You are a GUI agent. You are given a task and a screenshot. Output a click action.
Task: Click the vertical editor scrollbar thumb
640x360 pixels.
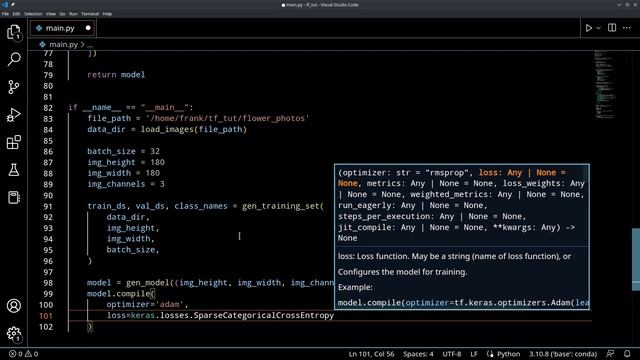636,259
